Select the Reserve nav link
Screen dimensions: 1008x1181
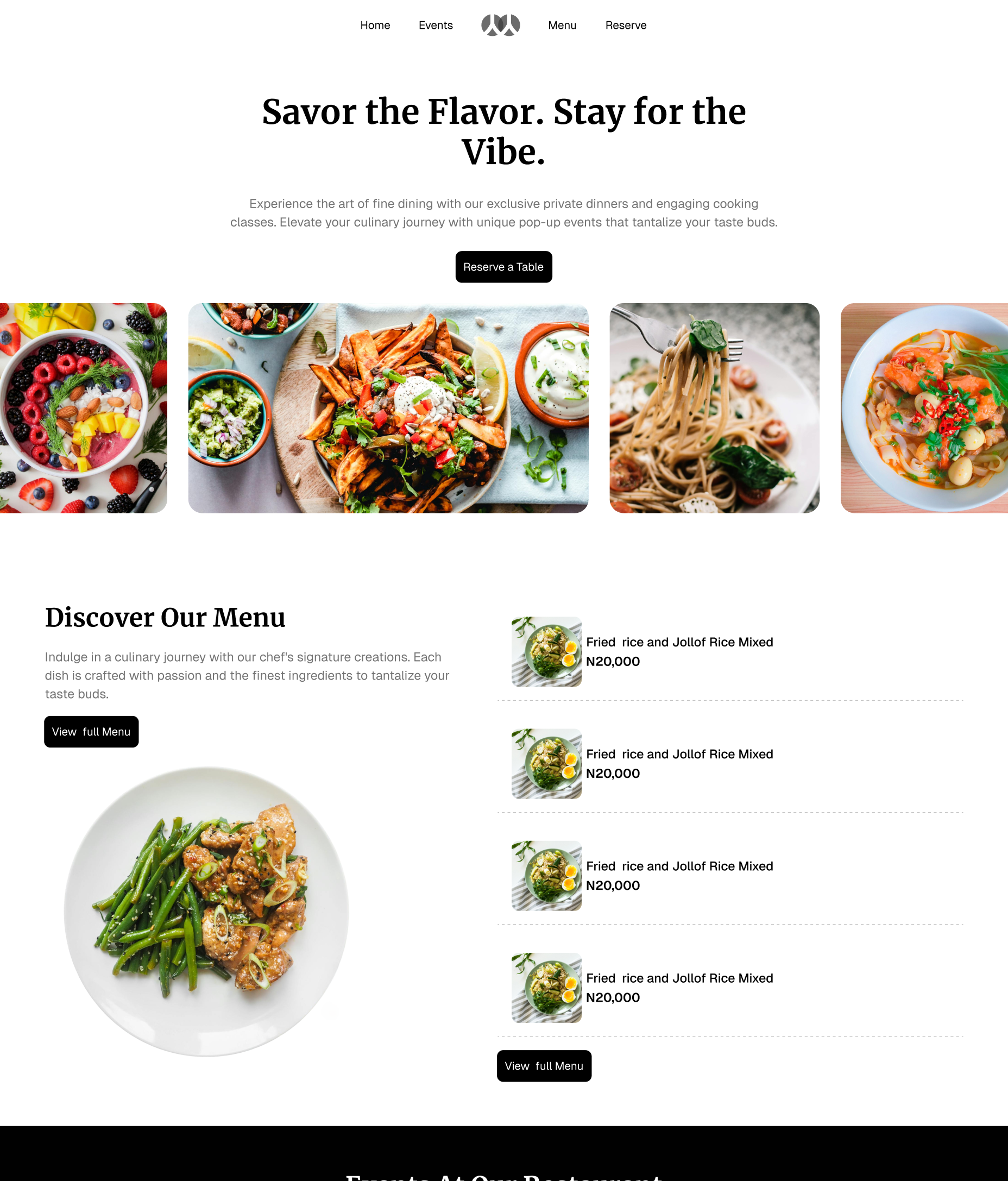click(626, 25)
